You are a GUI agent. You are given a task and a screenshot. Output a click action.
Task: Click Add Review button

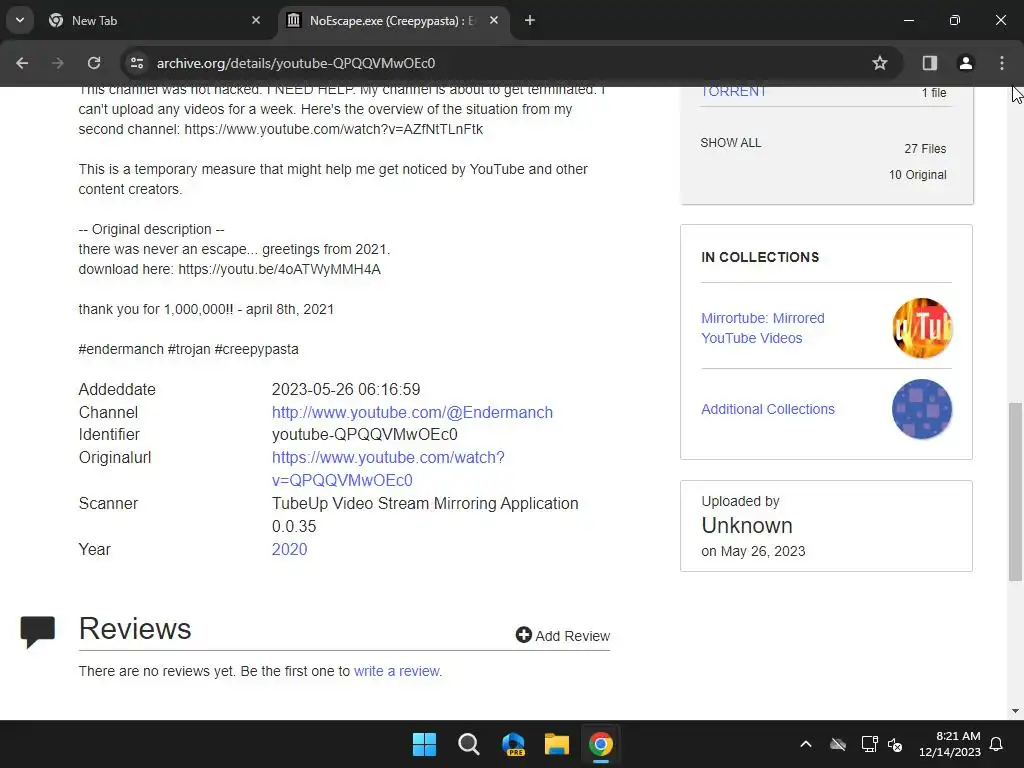click(562, 635)
